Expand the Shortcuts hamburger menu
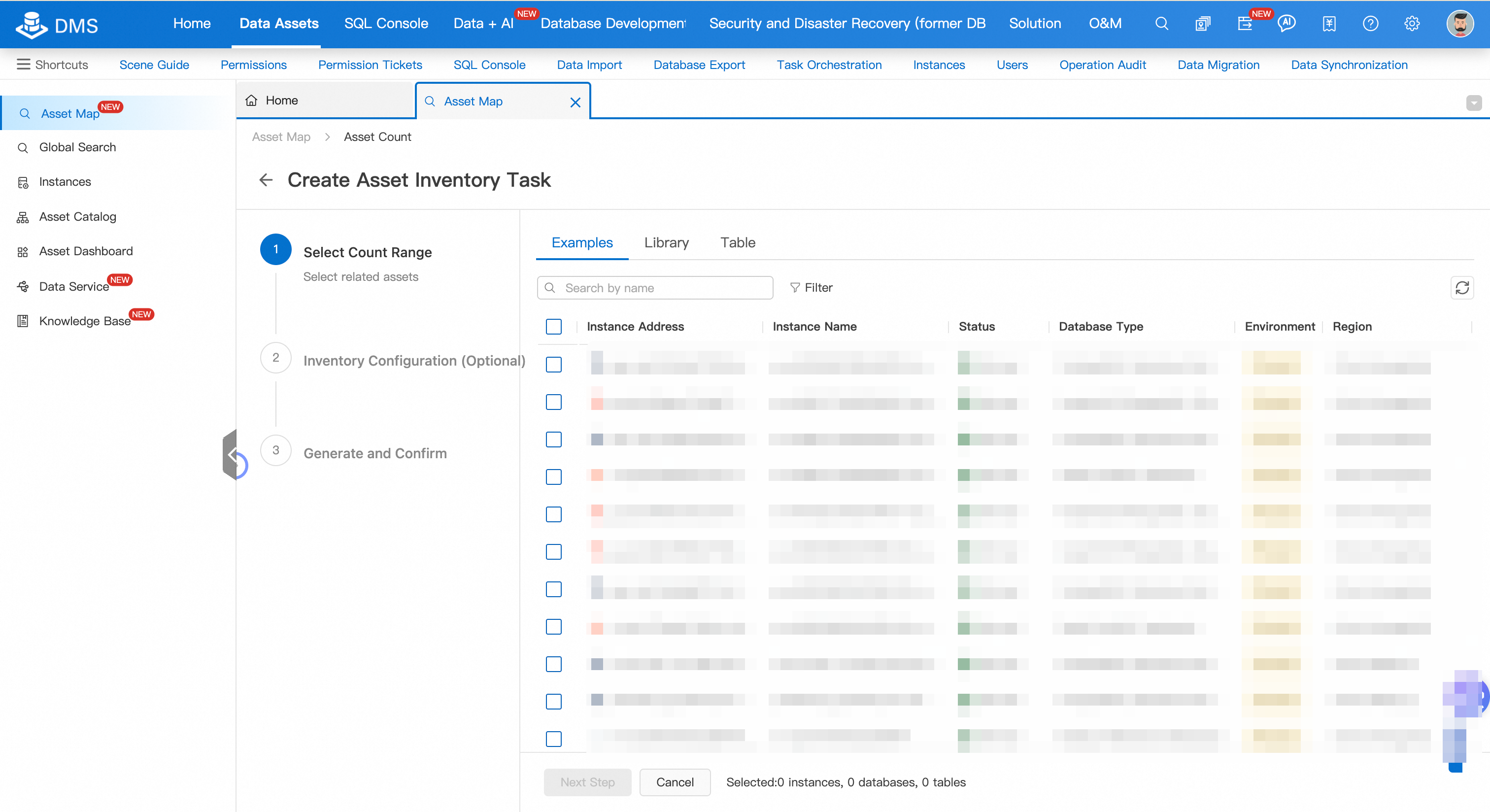The image size is (1490, 812). click(24, 65)
